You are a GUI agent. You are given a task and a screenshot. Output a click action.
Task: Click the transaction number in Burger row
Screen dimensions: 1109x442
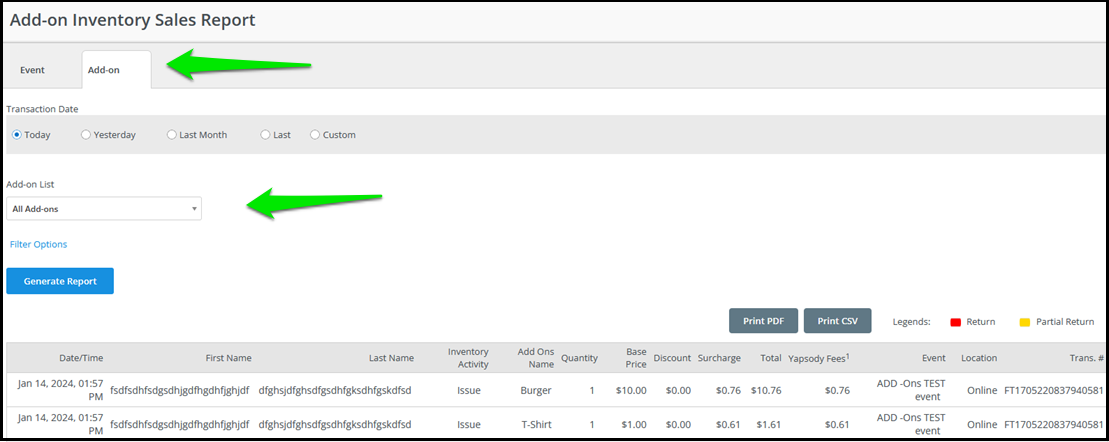click(x=1054, y=390)
